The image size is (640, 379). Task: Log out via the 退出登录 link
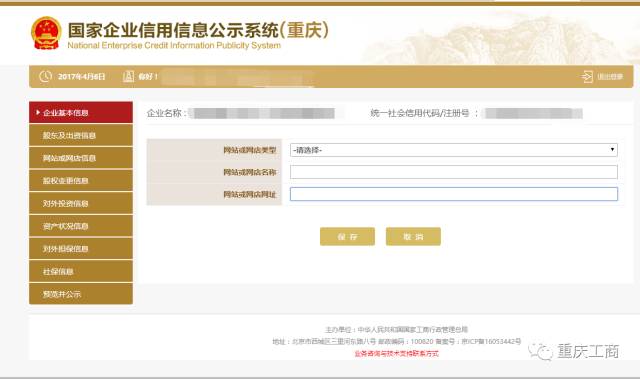tap(610, 77)
